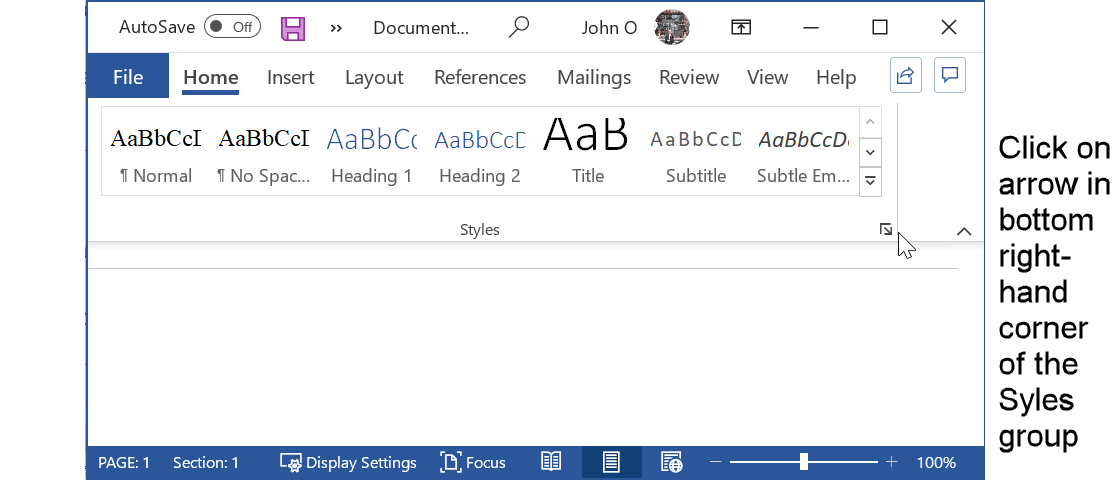Click the Share icon button
1115x480 pixels.
(905, 76)
